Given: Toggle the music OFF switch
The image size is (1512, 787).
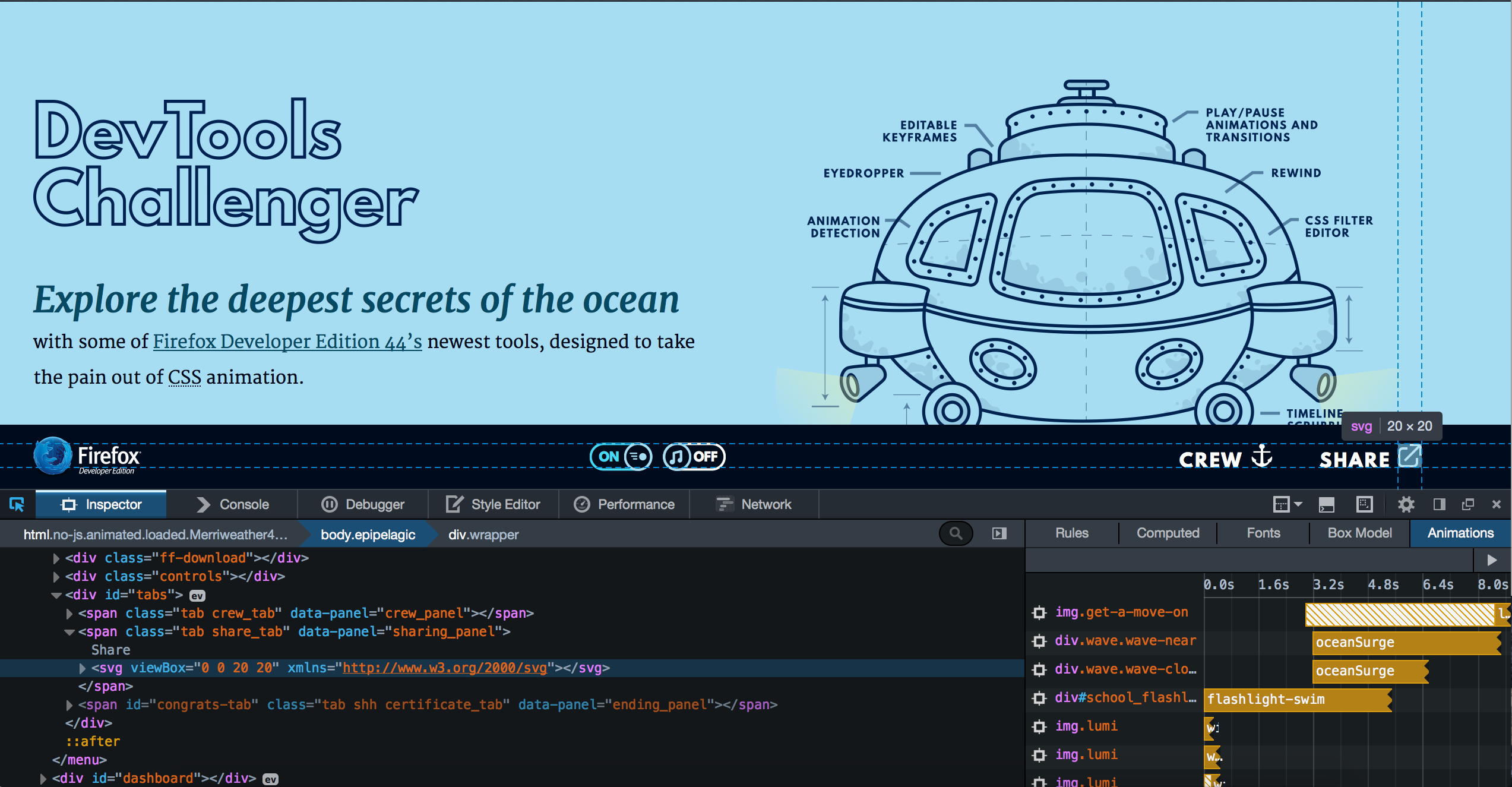Looking at the screenshot, I should [694, 457].
